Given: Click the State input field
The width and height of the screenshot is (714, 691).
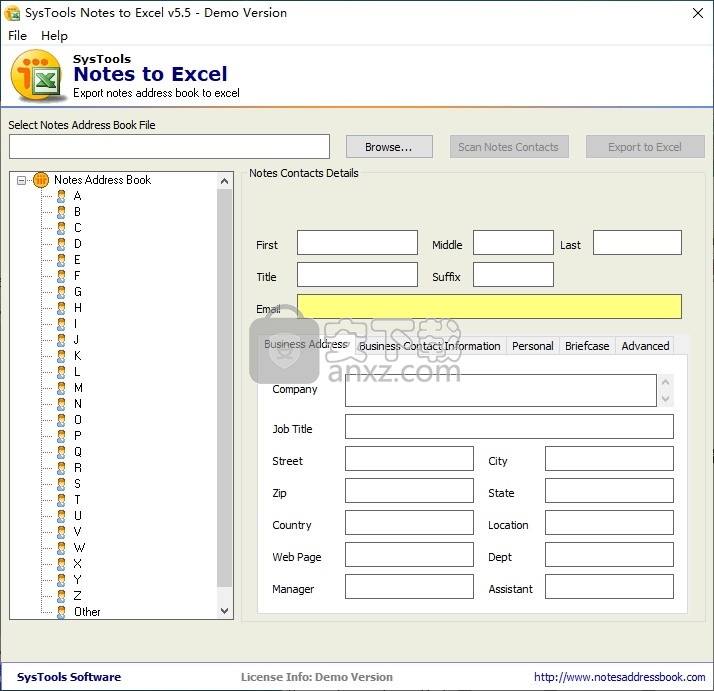Looking at the screenshot, I should 609,491.
